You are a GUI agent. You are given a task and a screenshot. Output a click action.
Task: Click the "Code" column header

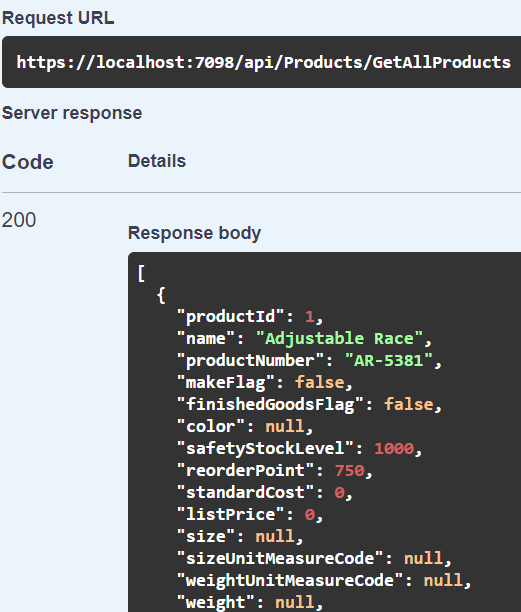pos(28,162)
